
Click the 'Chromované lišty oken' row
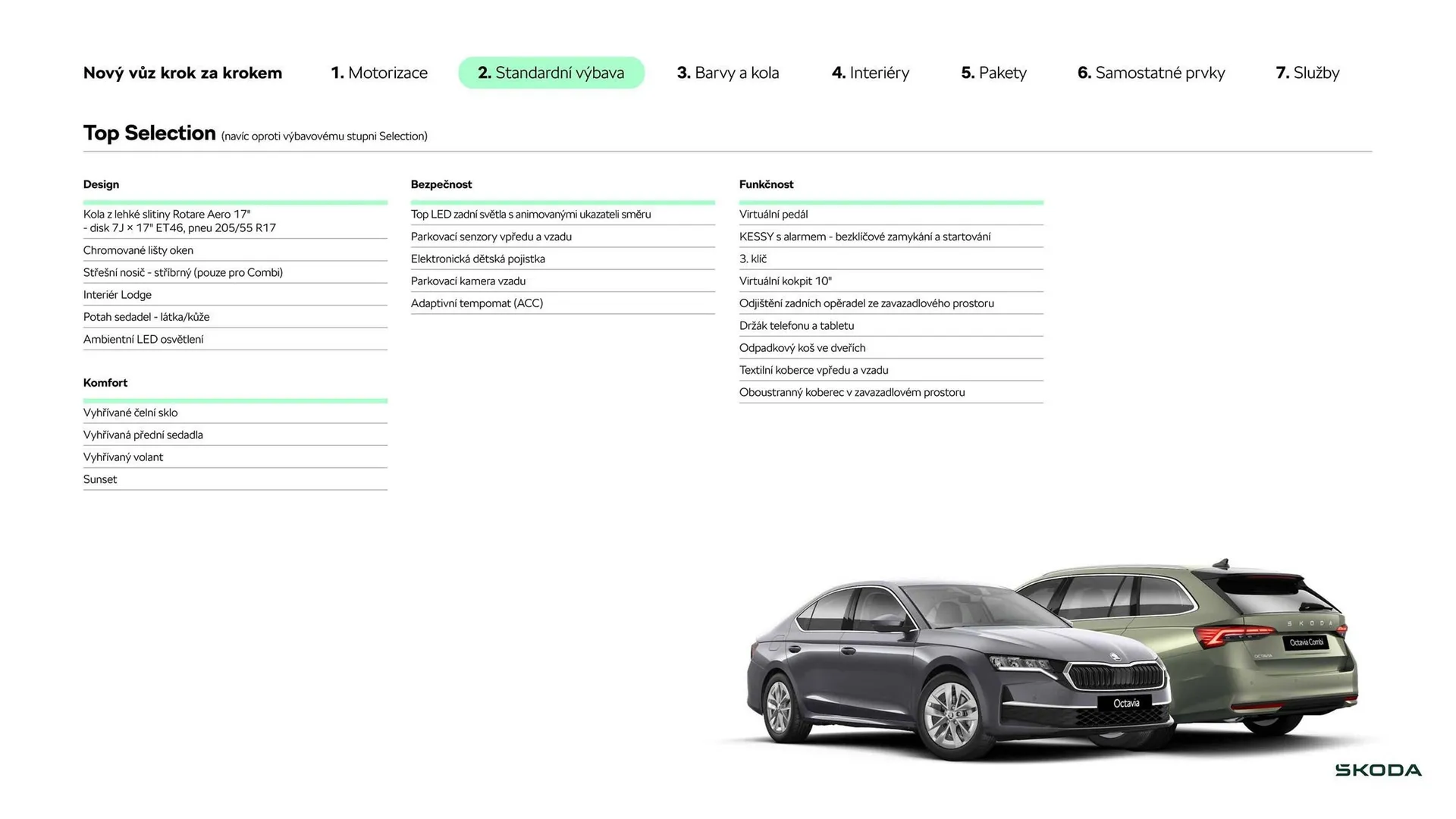click(x=235, y=250)
